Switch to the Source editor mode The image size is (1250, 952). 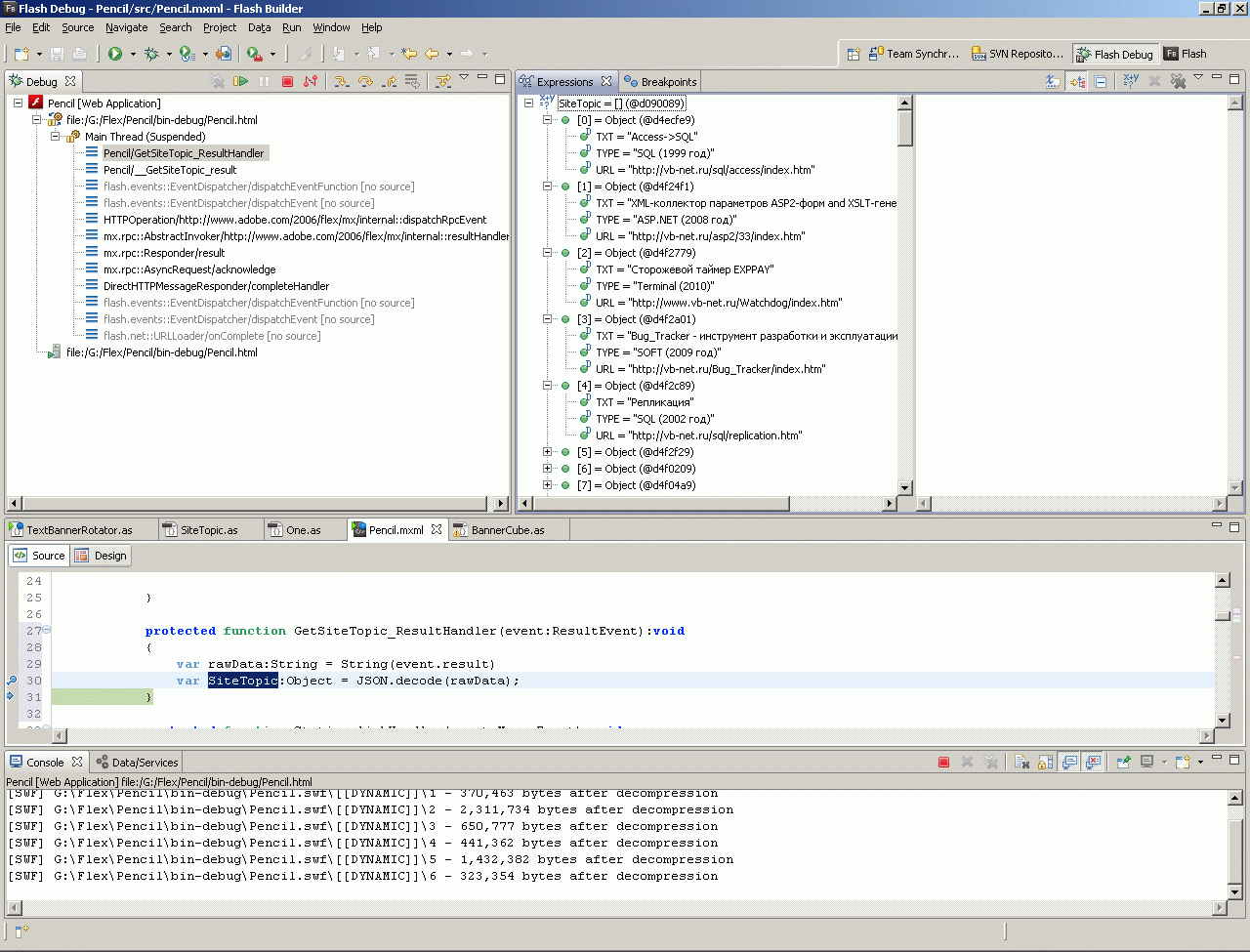(x=39, y=556)
